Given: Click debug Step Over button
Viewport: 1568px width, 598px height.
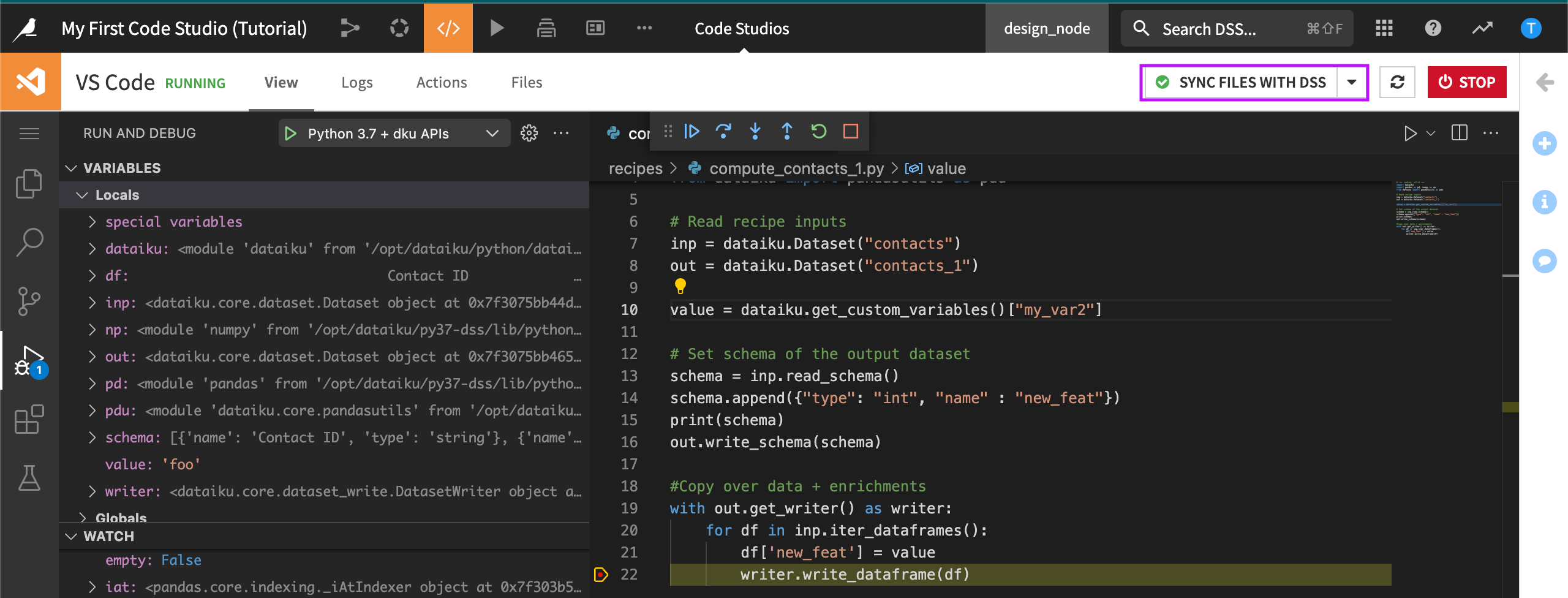Looking at the screenshot, I should (723, 131).
